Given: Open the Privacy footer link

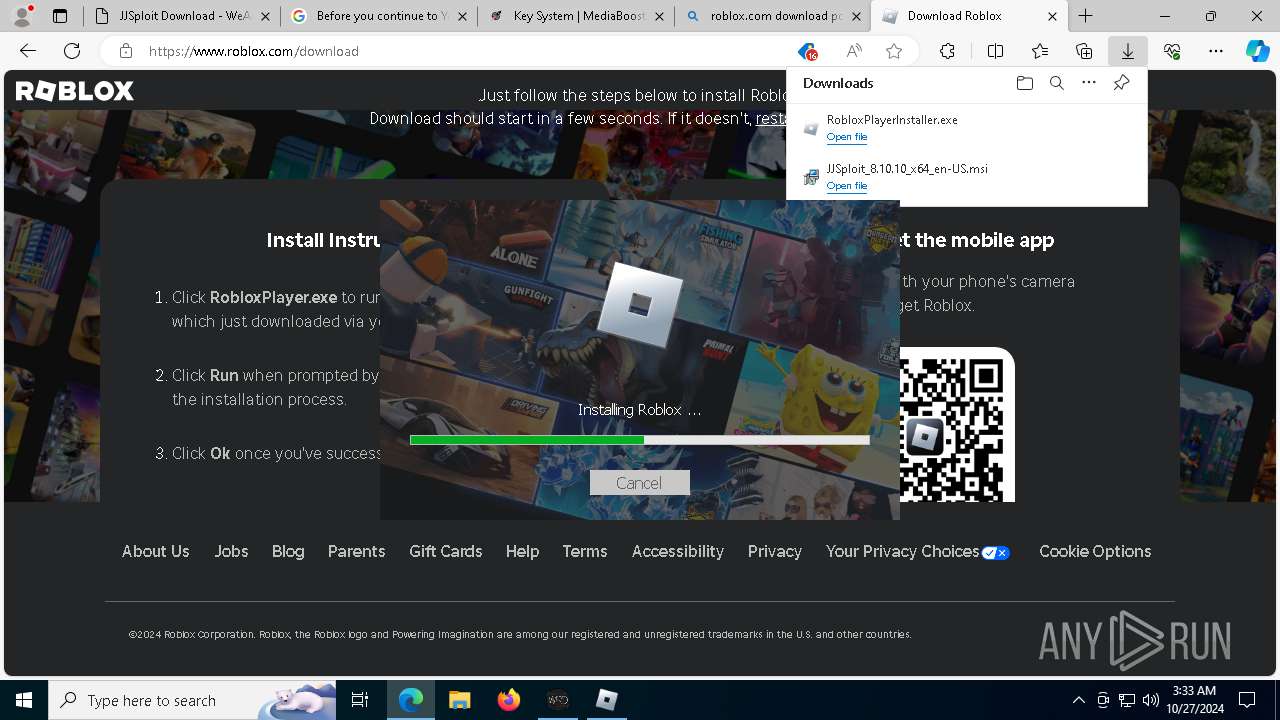Looking at the screenshot, I should (775, 551).
